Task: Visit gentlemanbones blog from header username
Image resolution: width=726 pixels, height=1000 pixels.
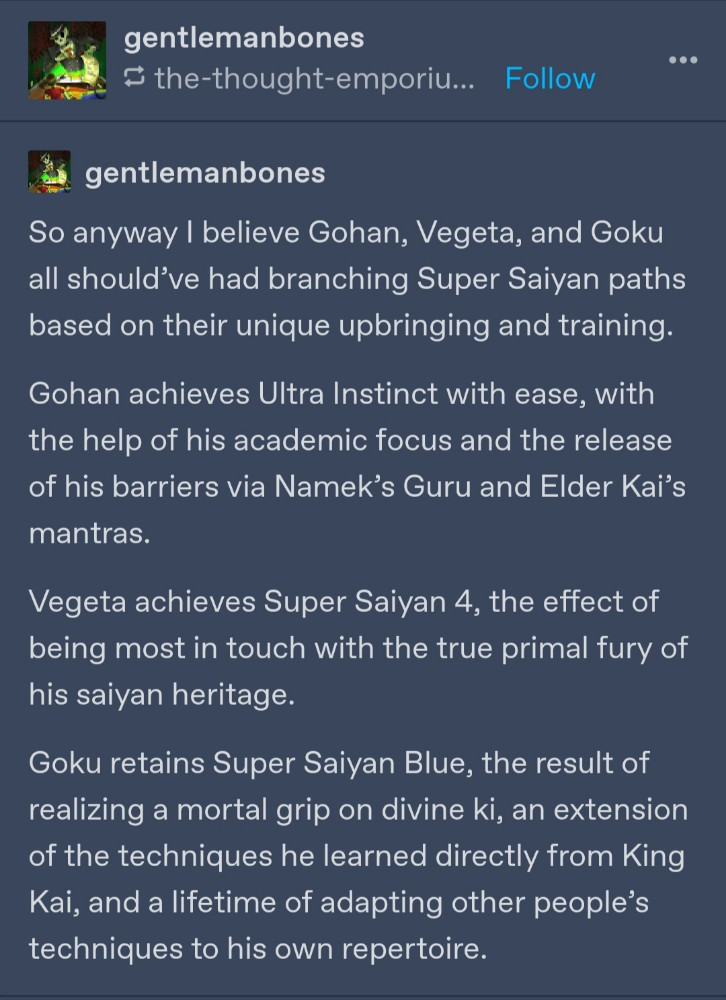Action: (x=244, y=38)
